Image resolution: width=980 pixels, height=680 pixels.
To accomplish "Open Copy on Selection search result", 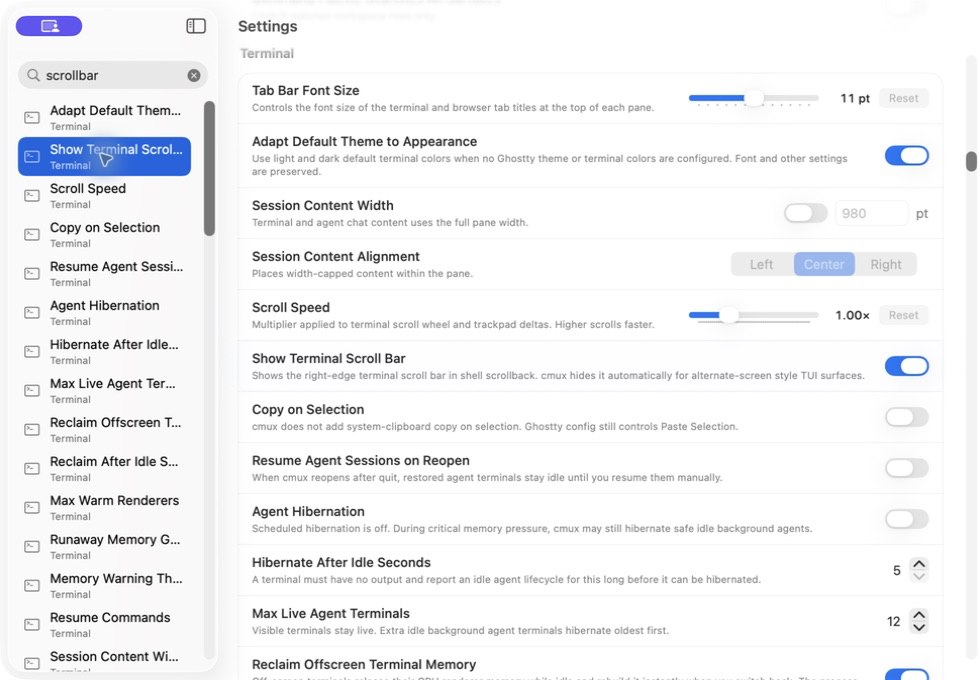I will [x=104, y=234].
